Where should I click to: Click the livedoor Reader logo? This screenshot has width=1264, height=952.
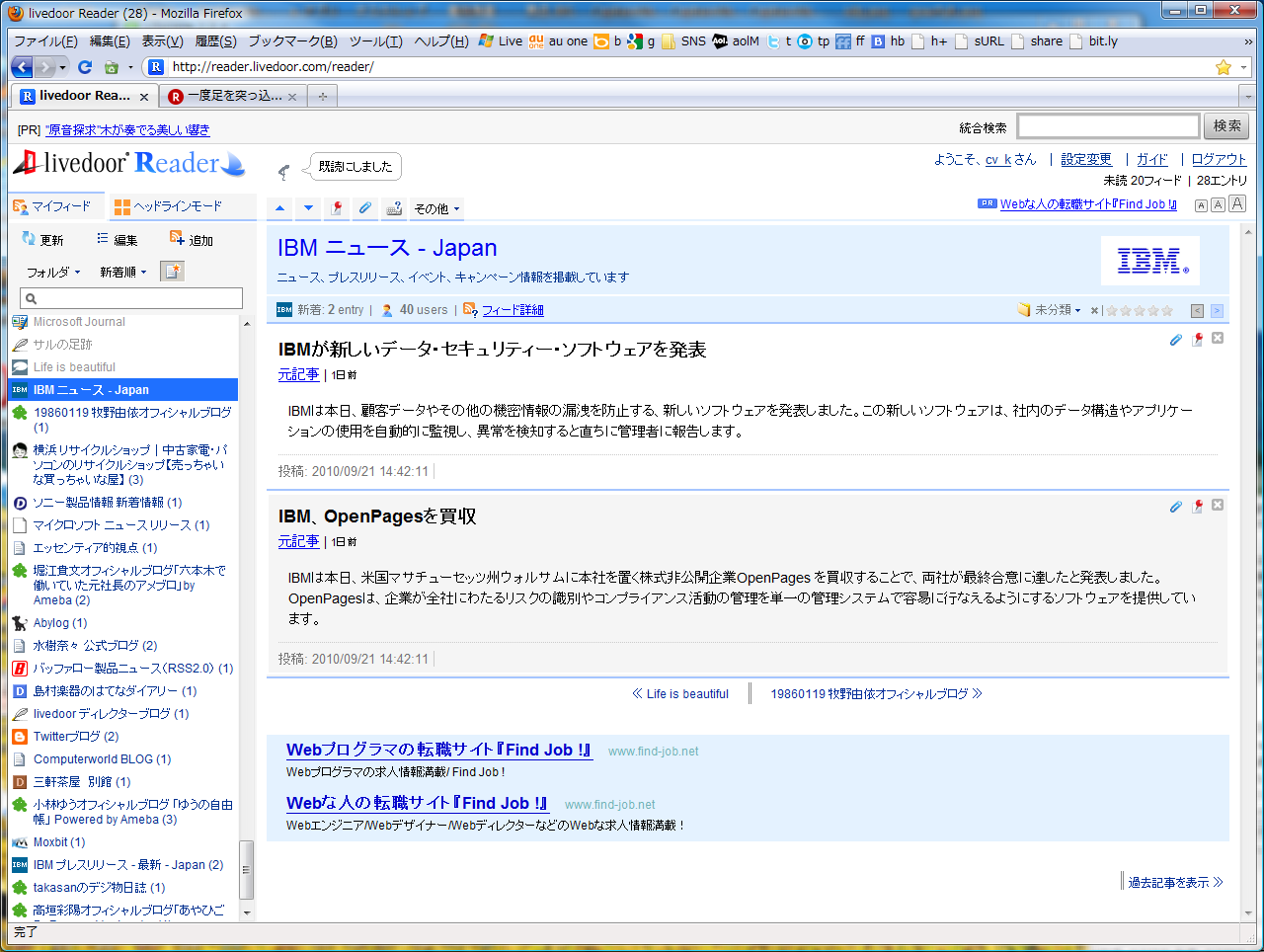pyautogui.click(x=128, y=163)
